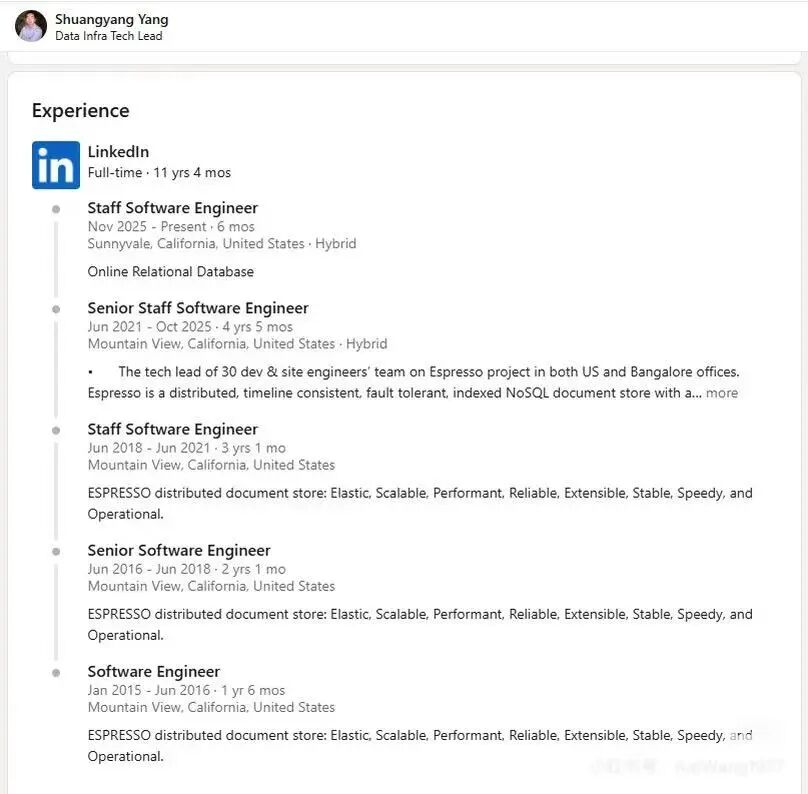This screenshot has width=808, height=794.
Task: Click the "Jan 2015 - Jun 2016" date range
Action: pyautogui.click(x=149, y=690)
